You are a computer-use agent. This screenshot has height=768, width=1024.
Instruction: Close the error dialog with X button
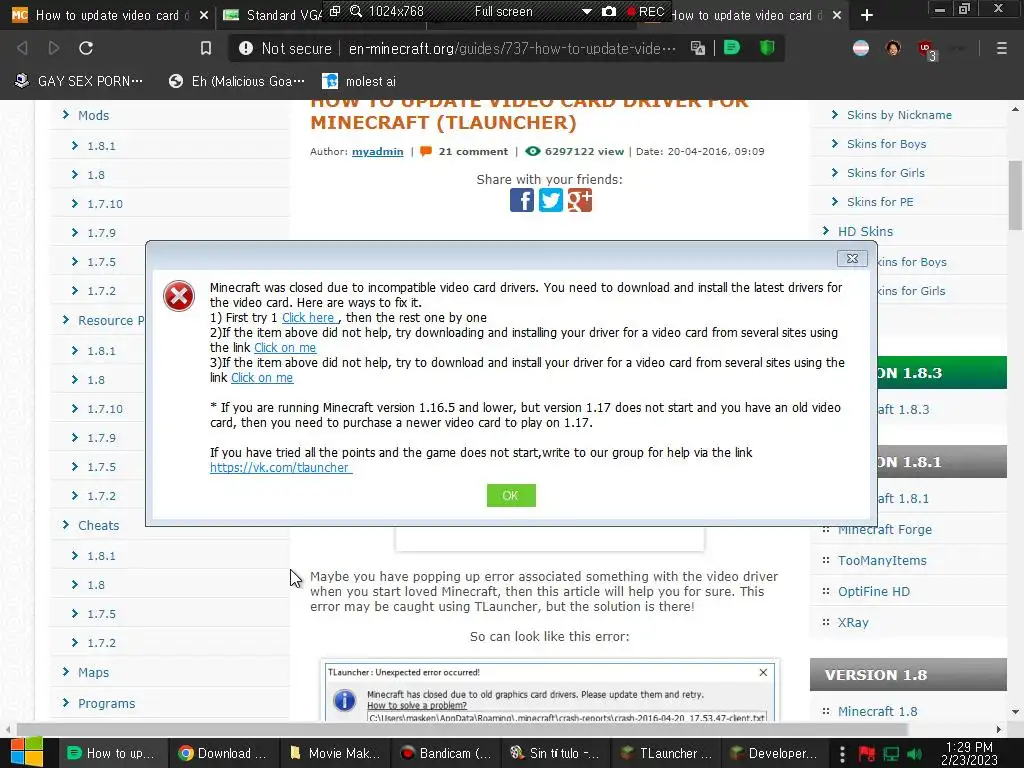[852, 259]
